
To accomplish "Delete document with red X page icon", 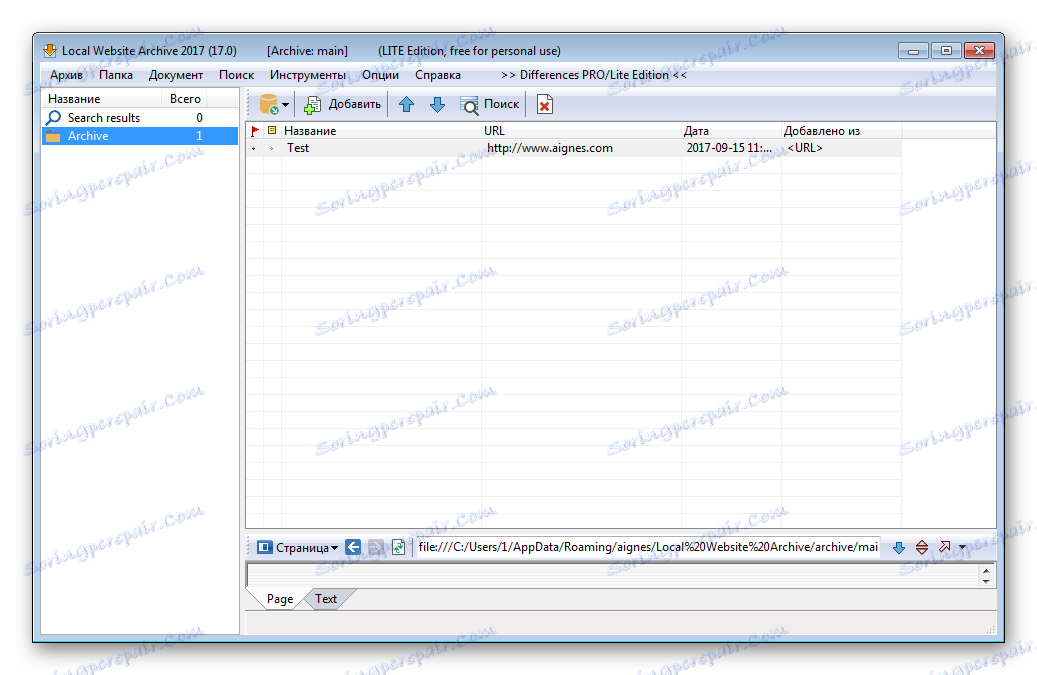I will pyautogui.click(x=544, y=104).
